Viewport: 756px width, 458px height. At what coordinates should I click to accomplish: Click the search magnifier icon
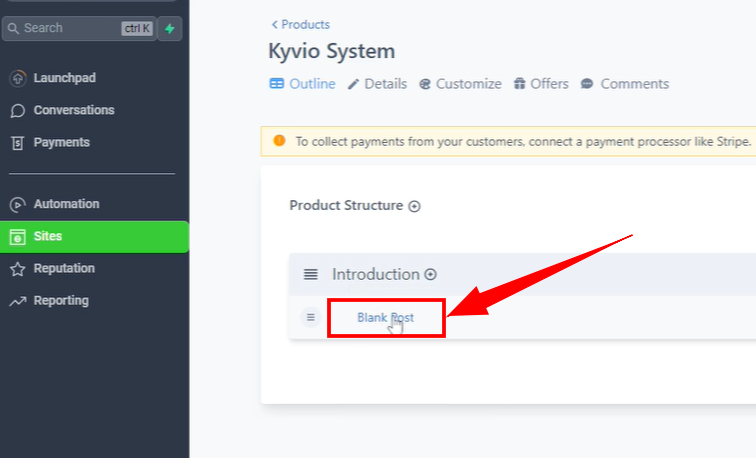click(14, 28)
